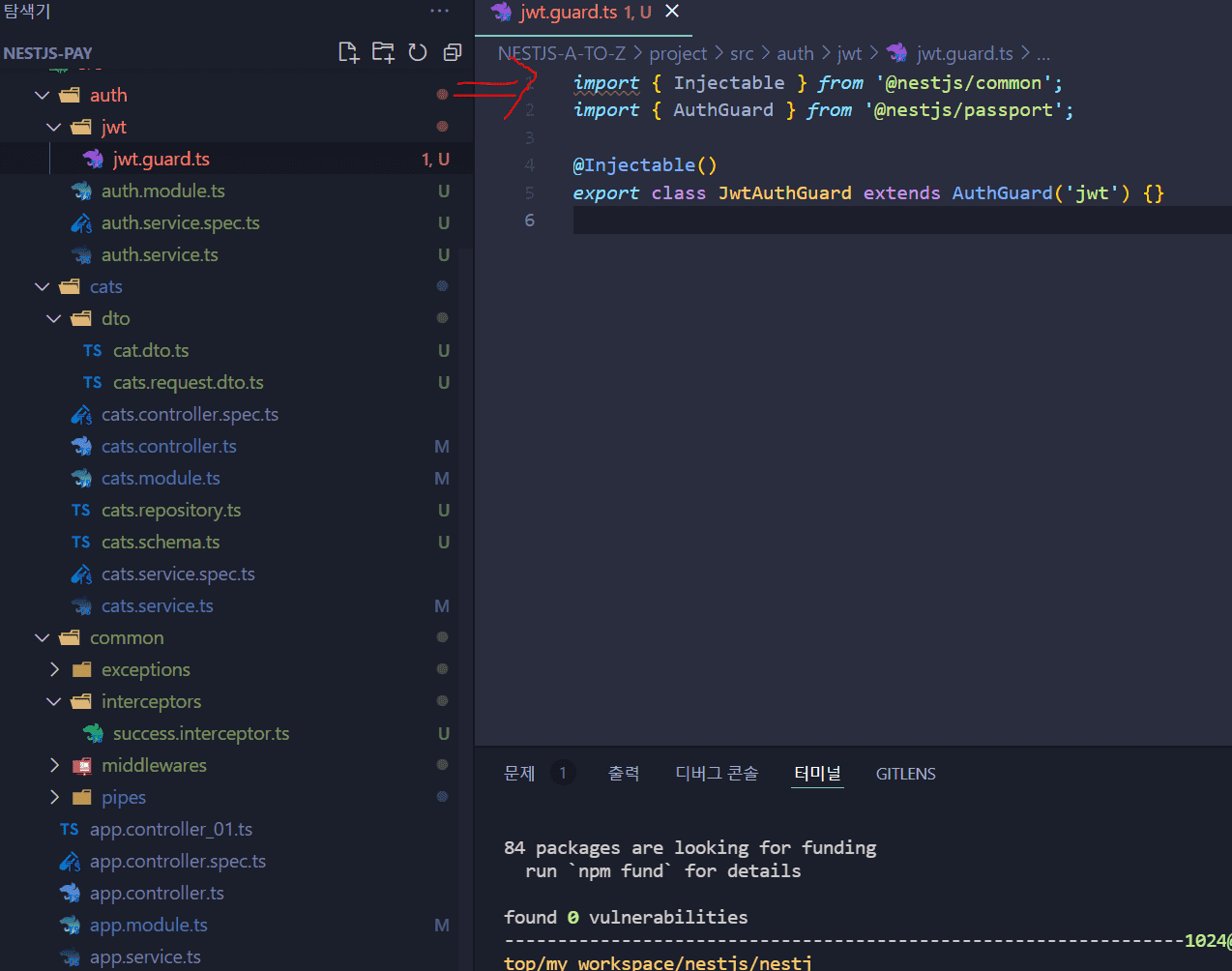This screenshot has width=1232, height=971.
Task: Open the 문제 (Problems) panel tab
Action: (519, 773)
